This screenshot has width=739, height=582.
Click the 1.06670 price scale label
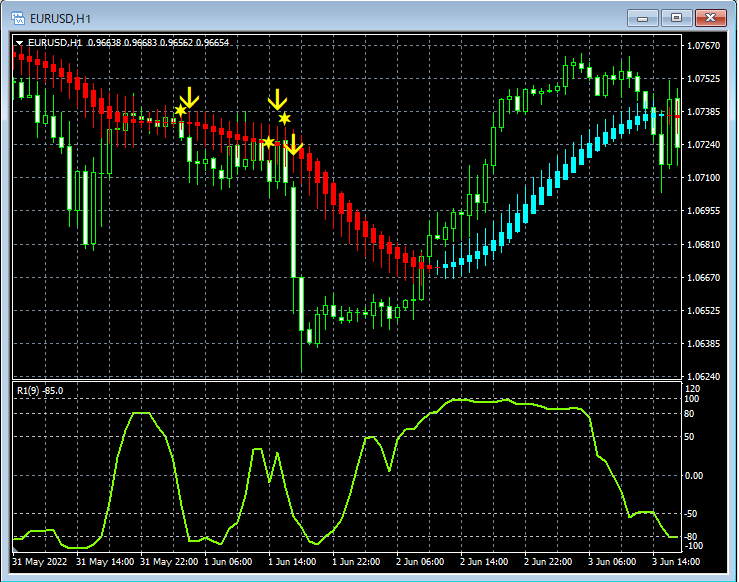(704, 278)
